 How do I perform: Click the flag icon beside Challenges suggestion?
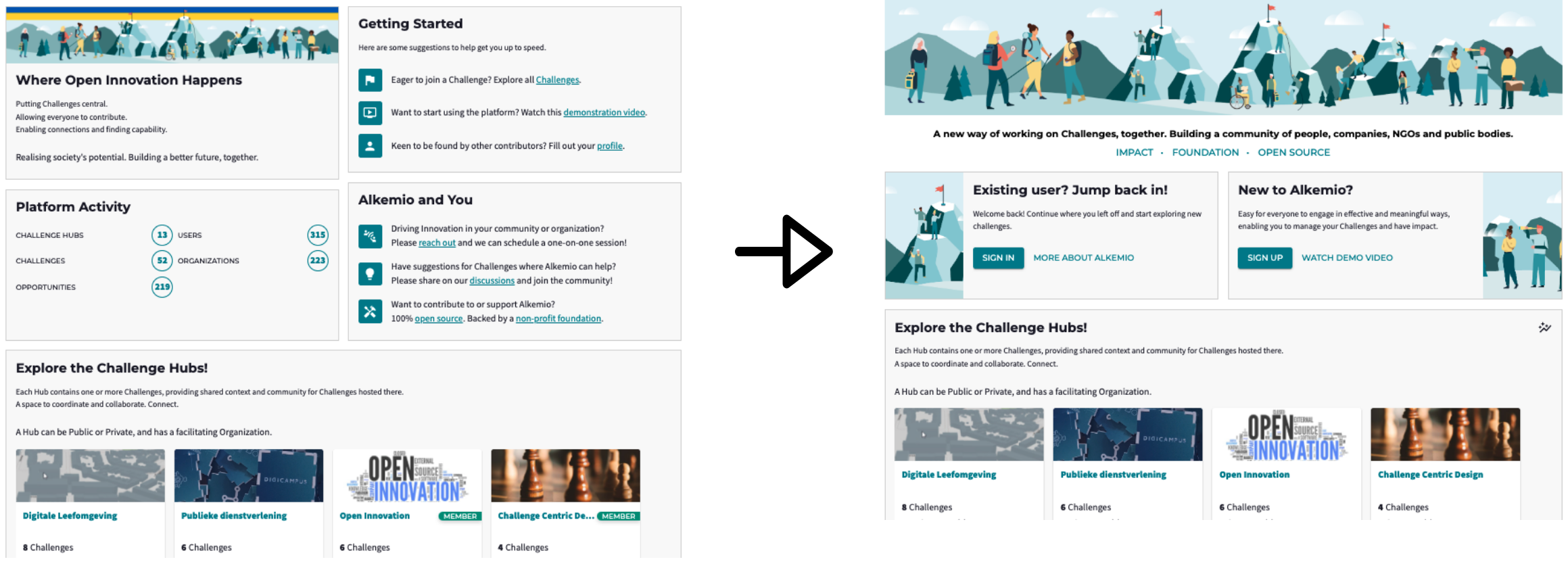370,80
